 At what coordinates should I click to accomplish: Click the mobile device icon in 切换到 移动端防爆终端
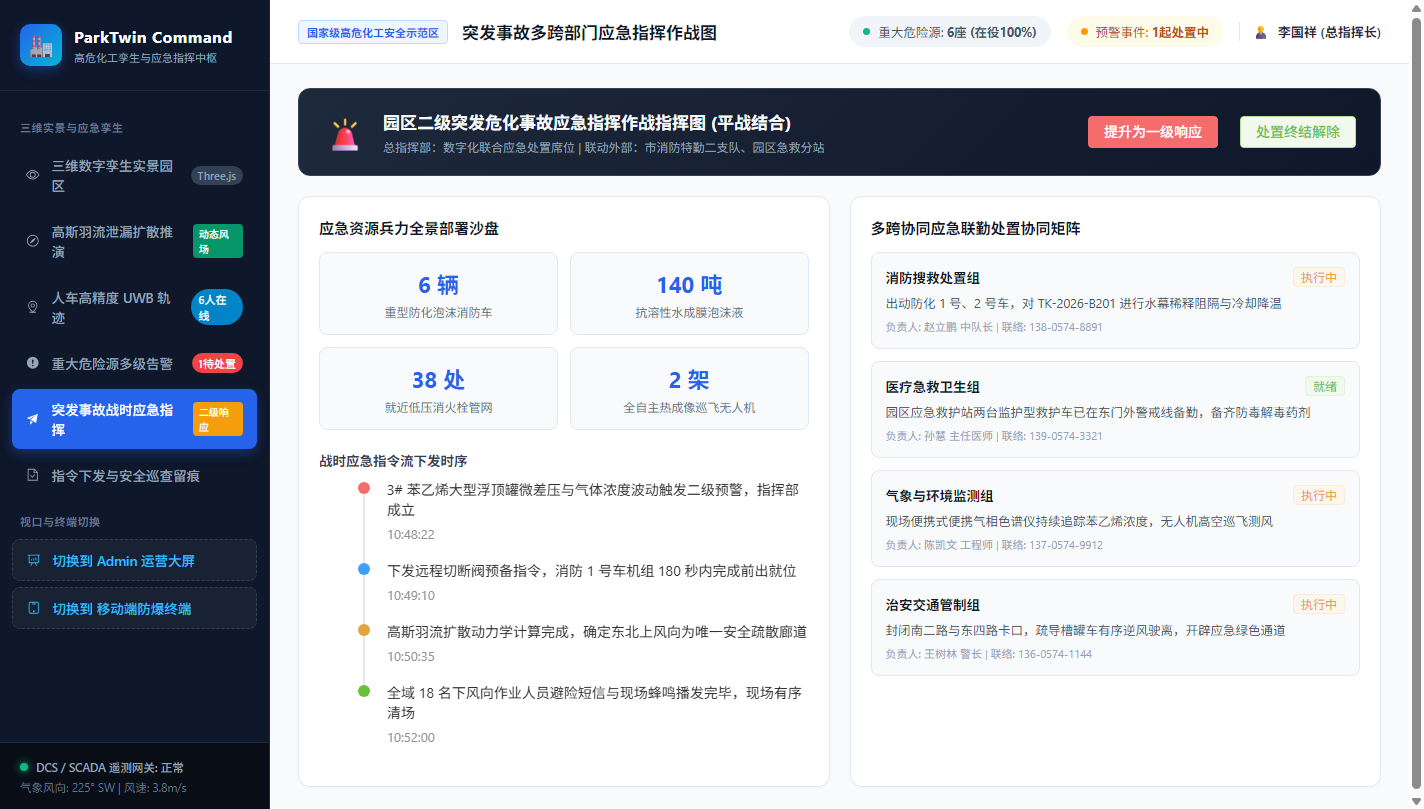click(x=34, y=608)
